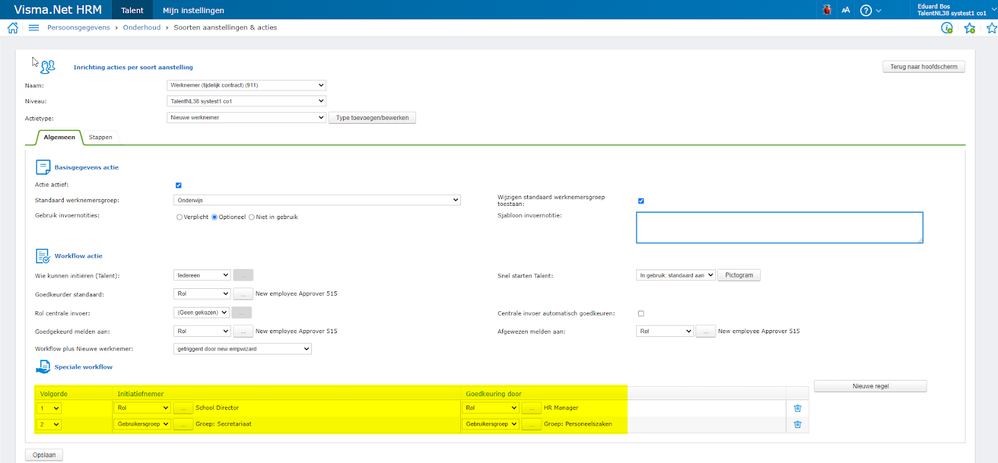Select the Optioneel radio option
Screen dimensions: 998x463
[215, 217]
